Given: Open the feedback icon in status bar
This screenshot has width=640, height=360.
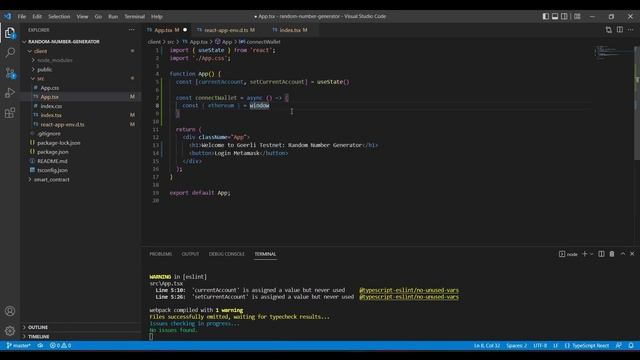Looking at the screenshot, I should point(619,345).
